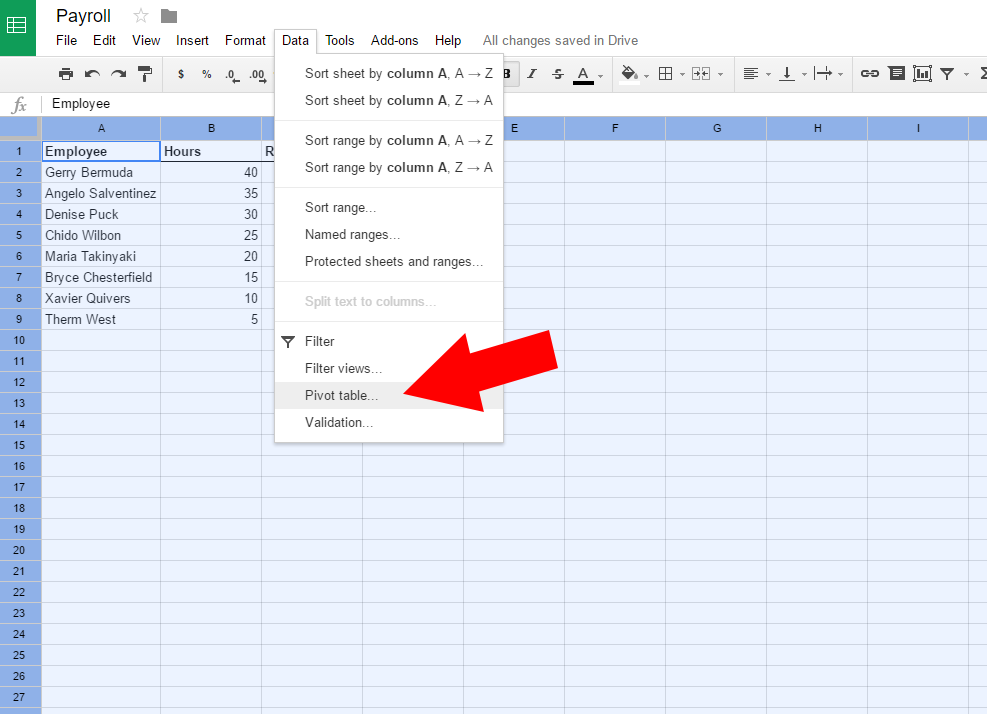Click the insert link icon
The image size is (987, 714).
pos(870,74)
